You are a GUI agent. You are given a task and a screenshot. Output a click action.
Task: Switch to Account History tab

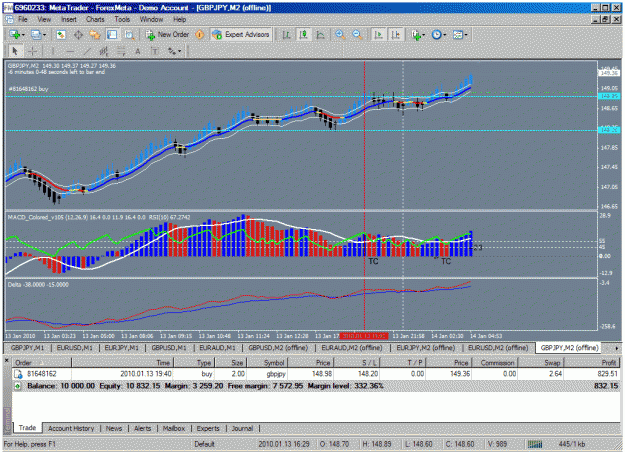pos(71,428)
